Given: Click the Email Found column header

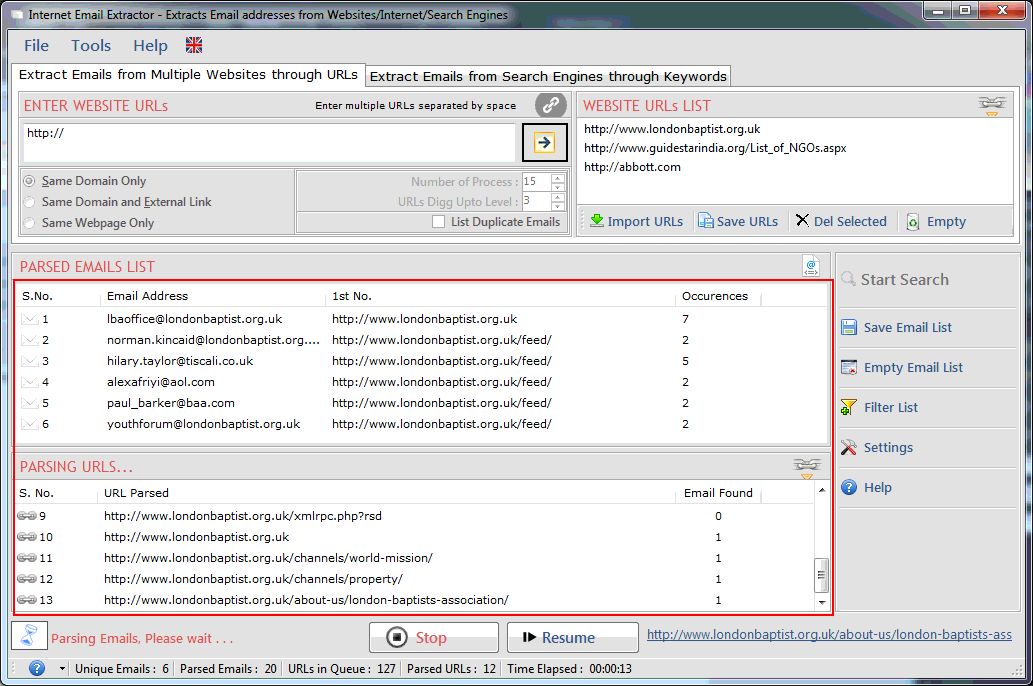Looking at the screenshot, I should click(718, 493).
